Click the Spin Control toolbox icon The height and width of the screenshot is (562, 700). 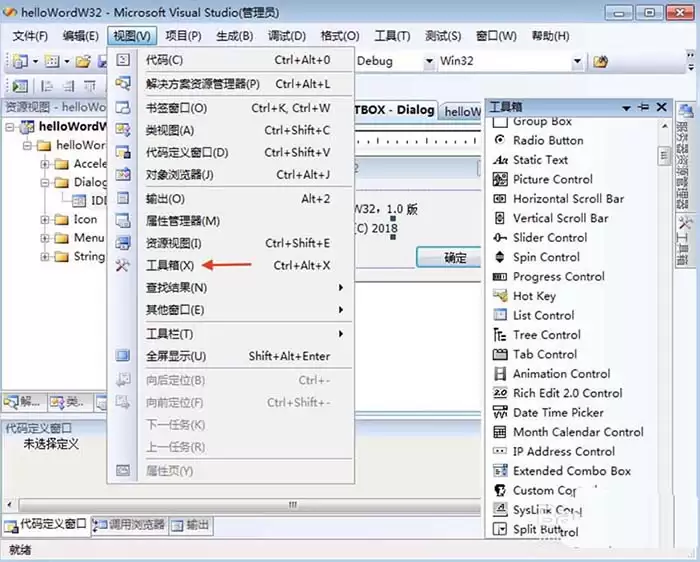[x=501, y=257]
